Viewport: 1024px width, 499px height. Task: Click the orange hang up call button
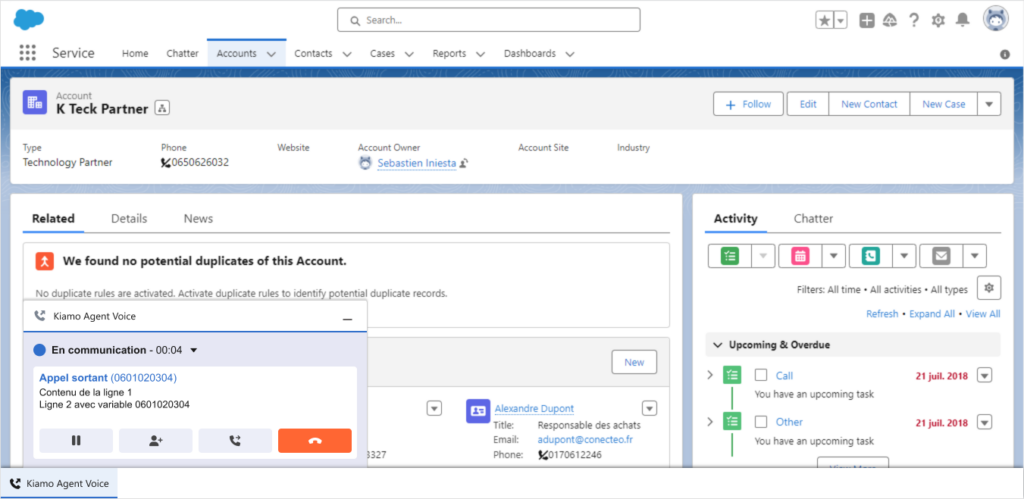[315, 441]
